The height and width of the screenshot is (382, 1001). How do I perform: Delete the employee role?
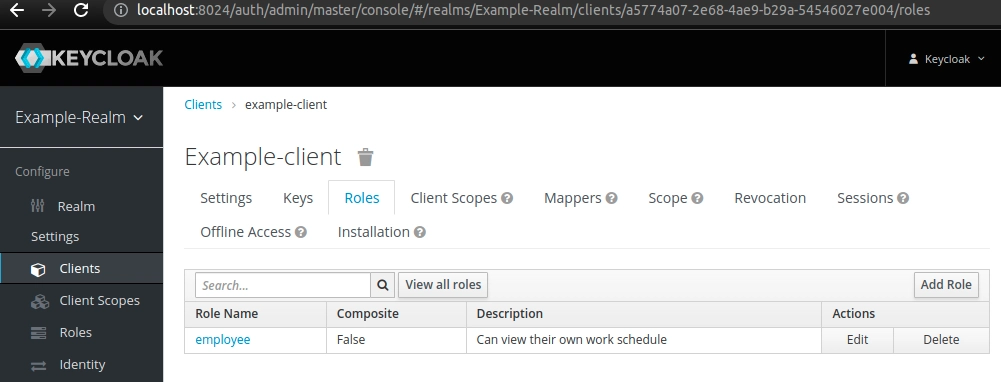941,340
